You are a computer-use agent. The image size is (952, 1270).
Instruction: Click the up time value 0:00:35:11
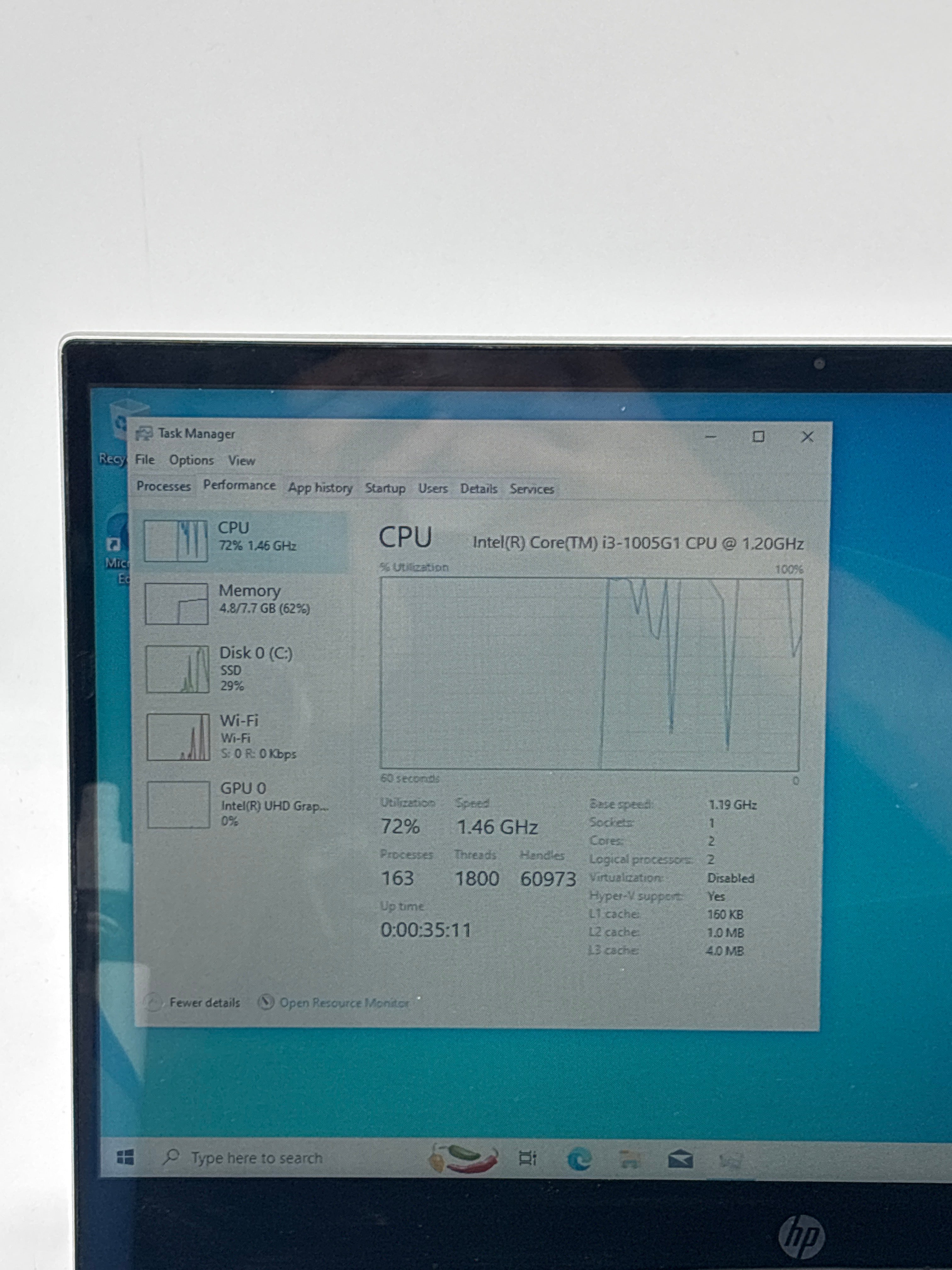(426, 930)
